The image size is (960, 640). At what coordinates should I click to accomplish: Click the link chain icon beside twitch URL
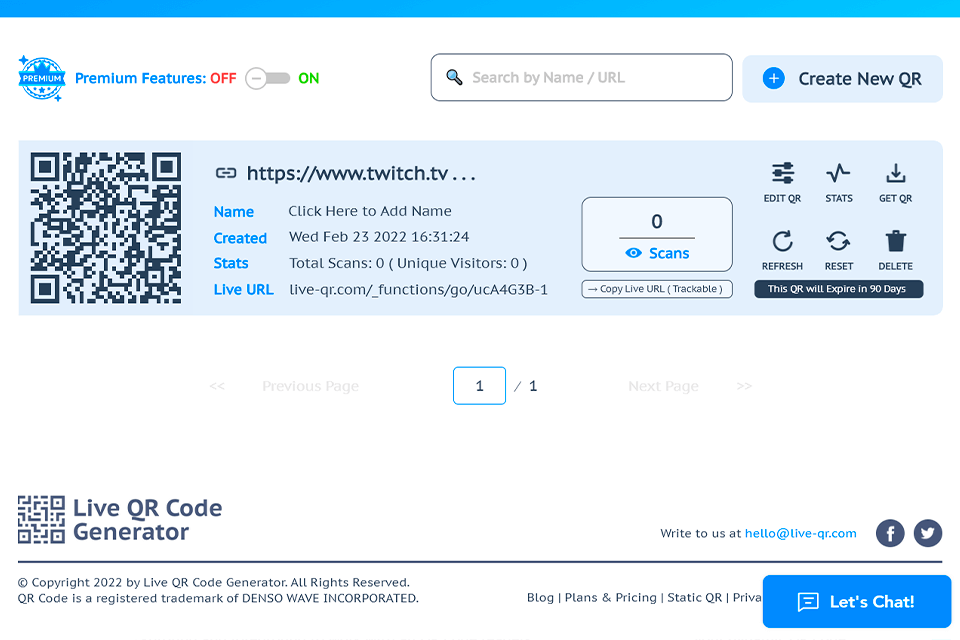[226, 173]
